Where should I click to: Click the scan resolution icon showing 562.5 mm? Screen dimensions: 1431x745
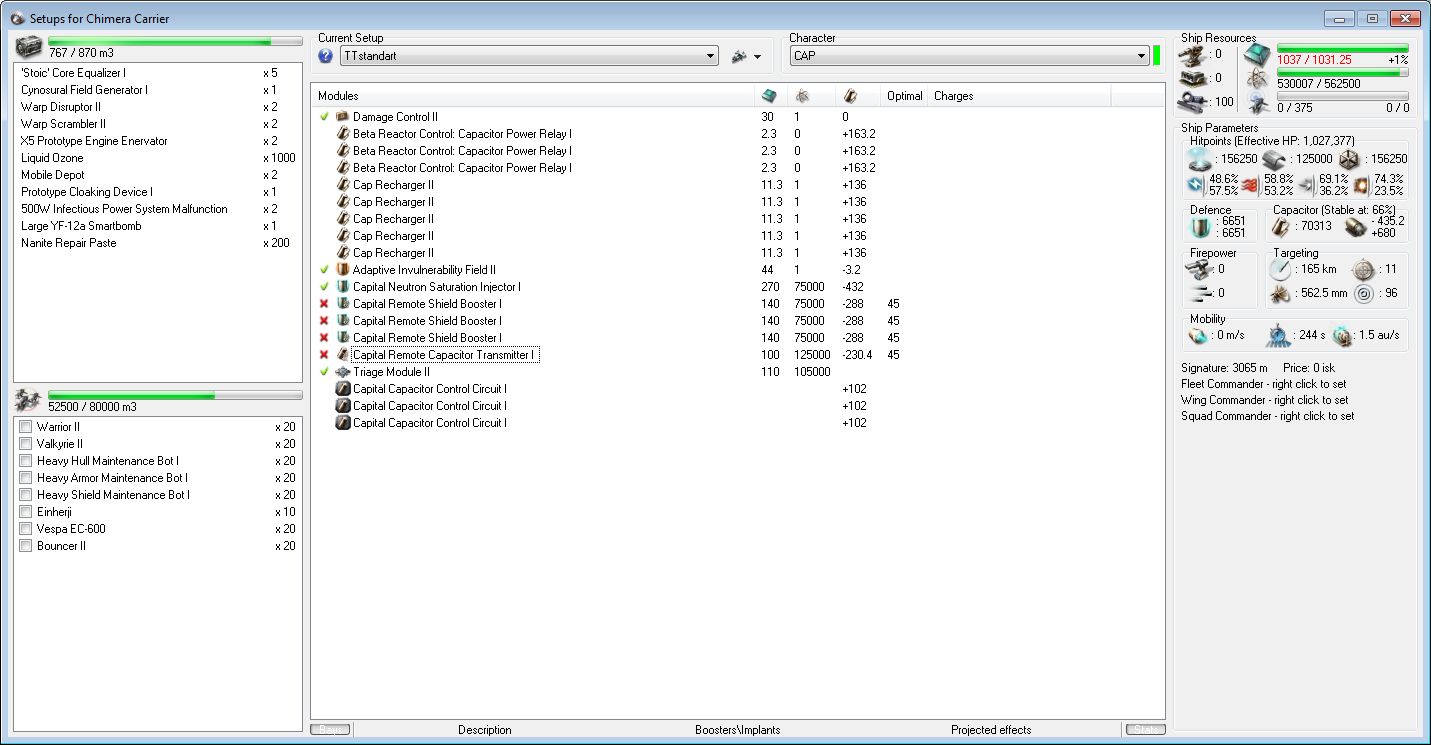coord(1281,293)
